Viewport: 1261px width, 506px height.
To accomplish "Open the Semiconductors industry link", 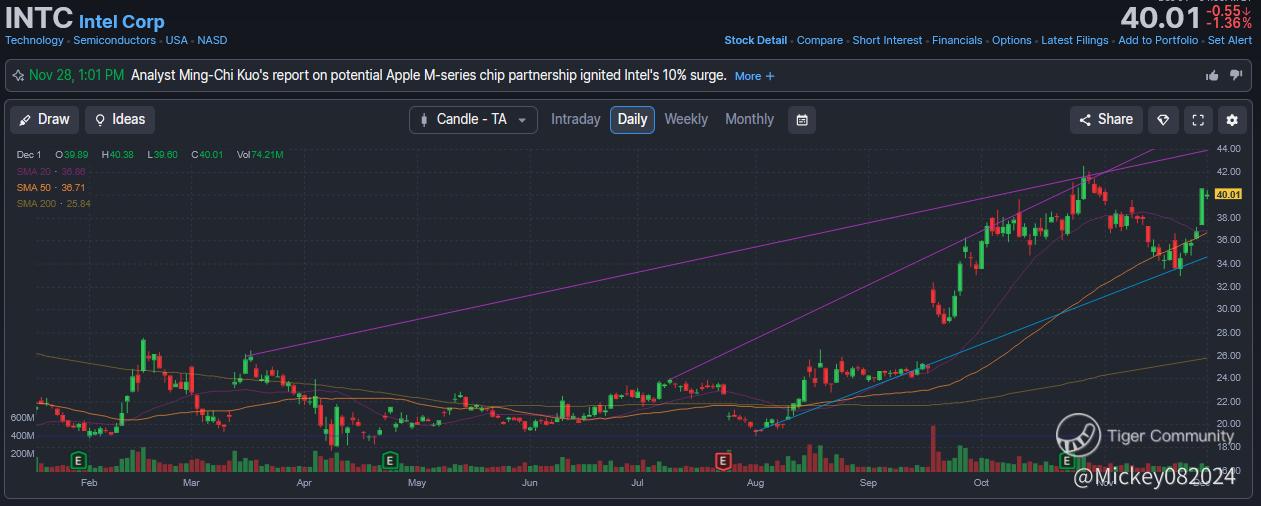I will point(114,40).
